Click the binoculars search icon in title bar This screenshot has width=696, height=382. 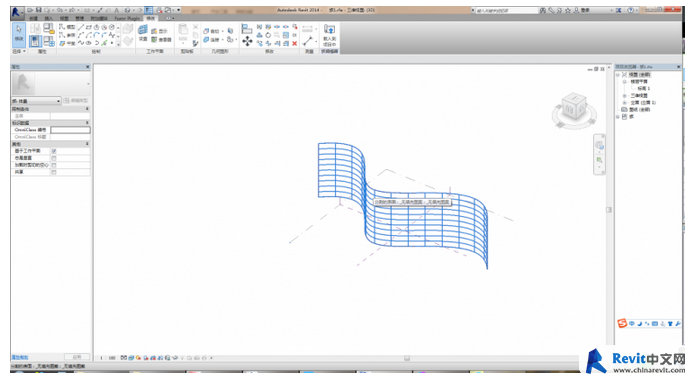(543, 10)
